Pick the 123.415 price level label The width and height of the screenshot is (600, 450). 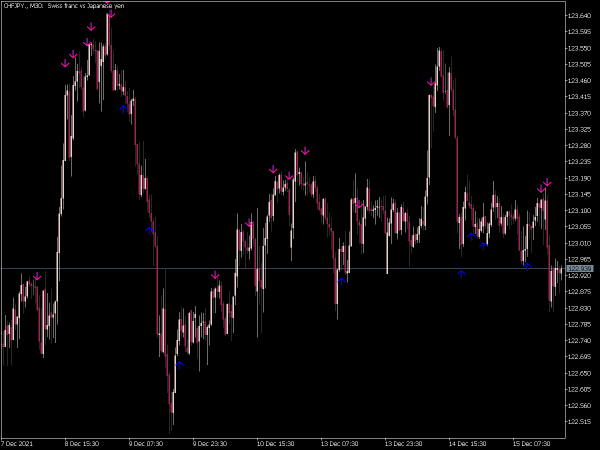(x=579, y=97)
